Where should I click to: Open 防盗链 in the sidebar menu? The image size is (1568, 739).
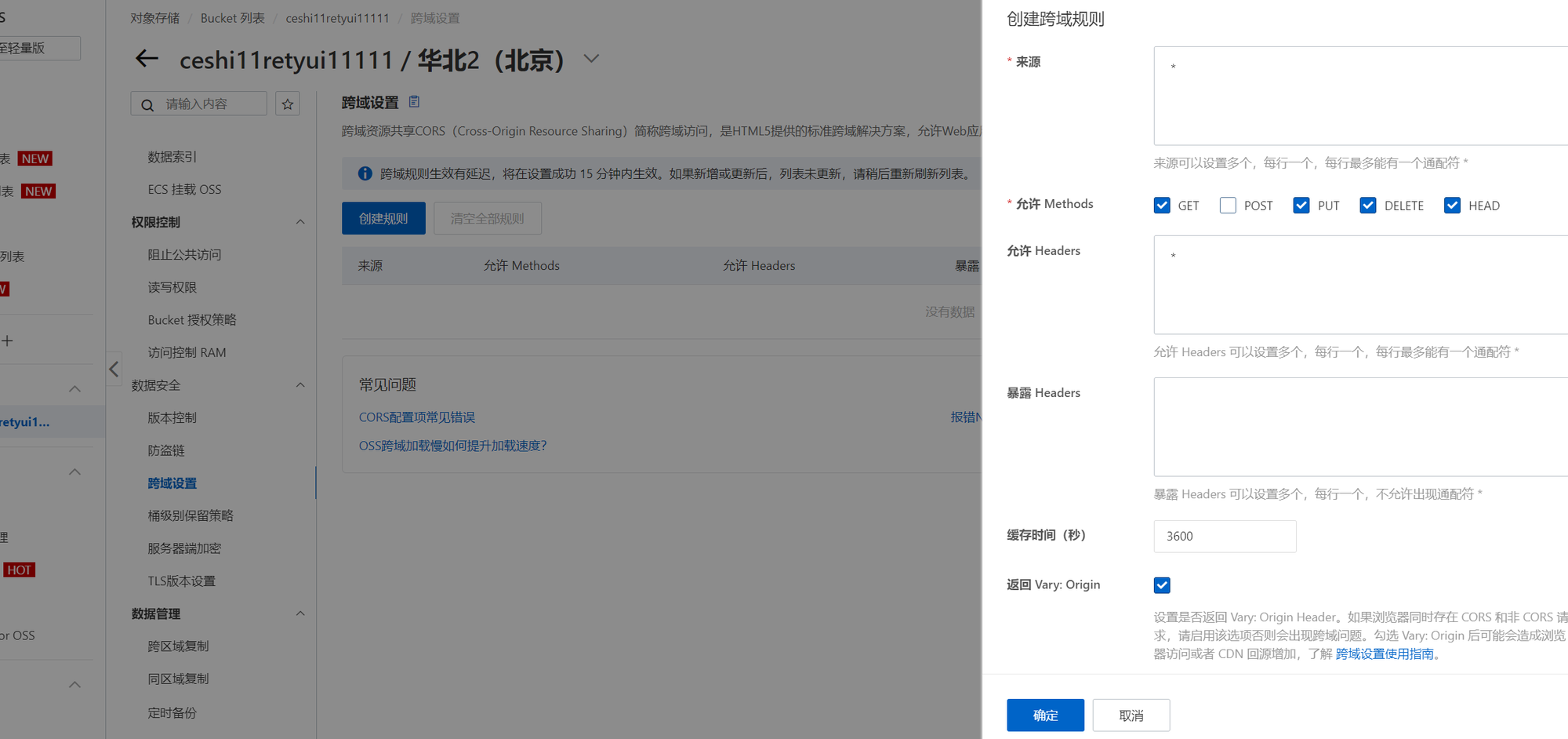click(166, 450)
